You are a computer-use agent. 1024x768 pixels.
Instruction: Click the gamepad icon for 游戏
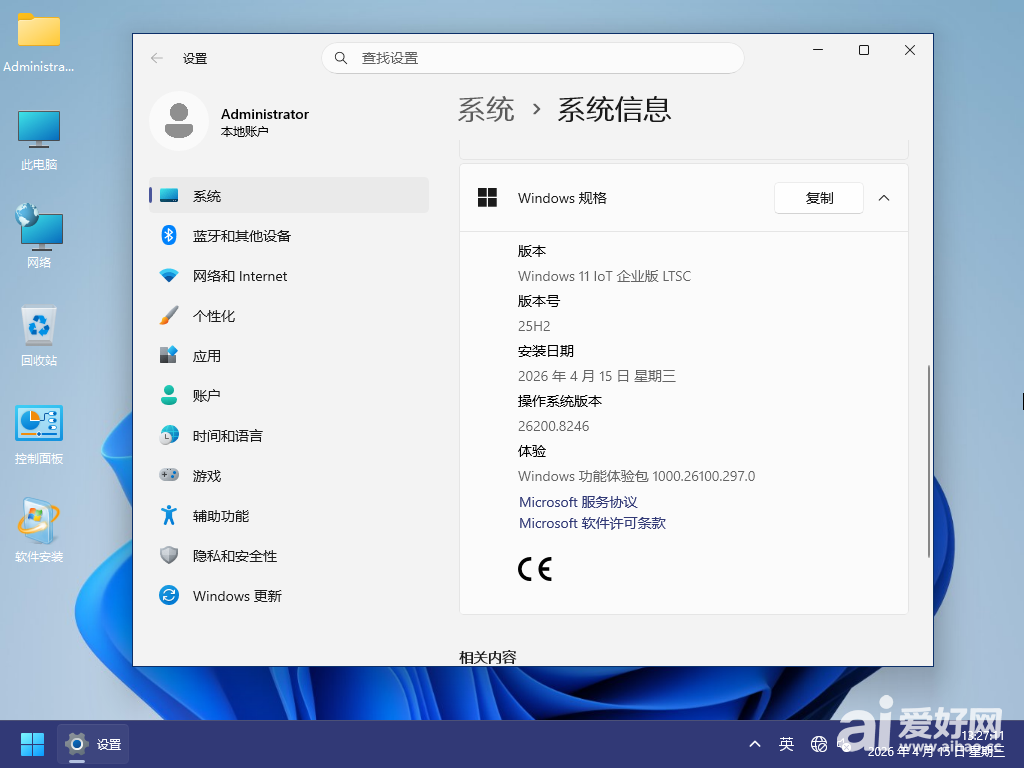(169, 475)
